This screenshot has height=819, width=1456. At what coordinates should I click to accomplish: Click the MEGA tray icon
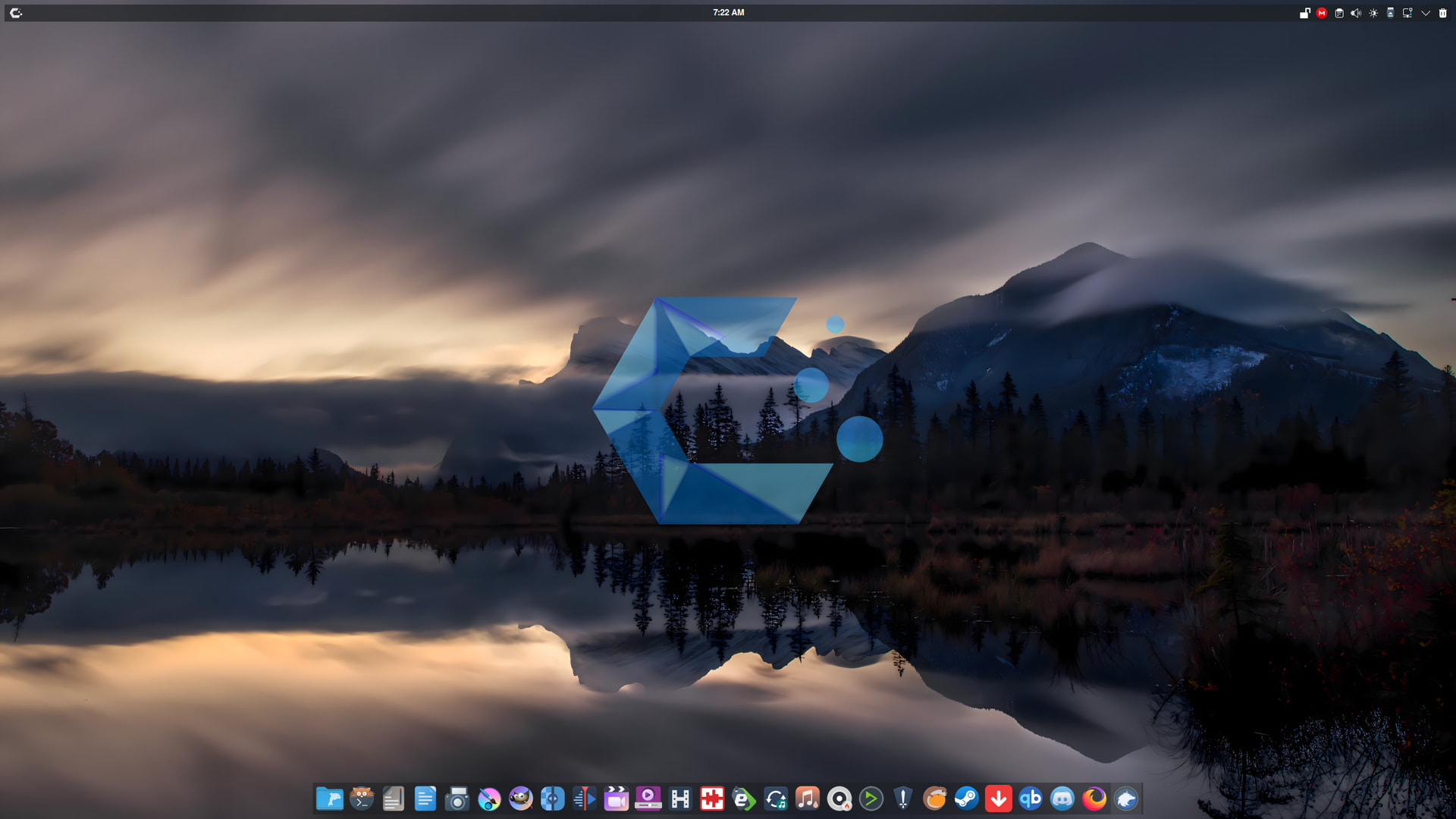pyautogui.click(x=1322, y=13)
